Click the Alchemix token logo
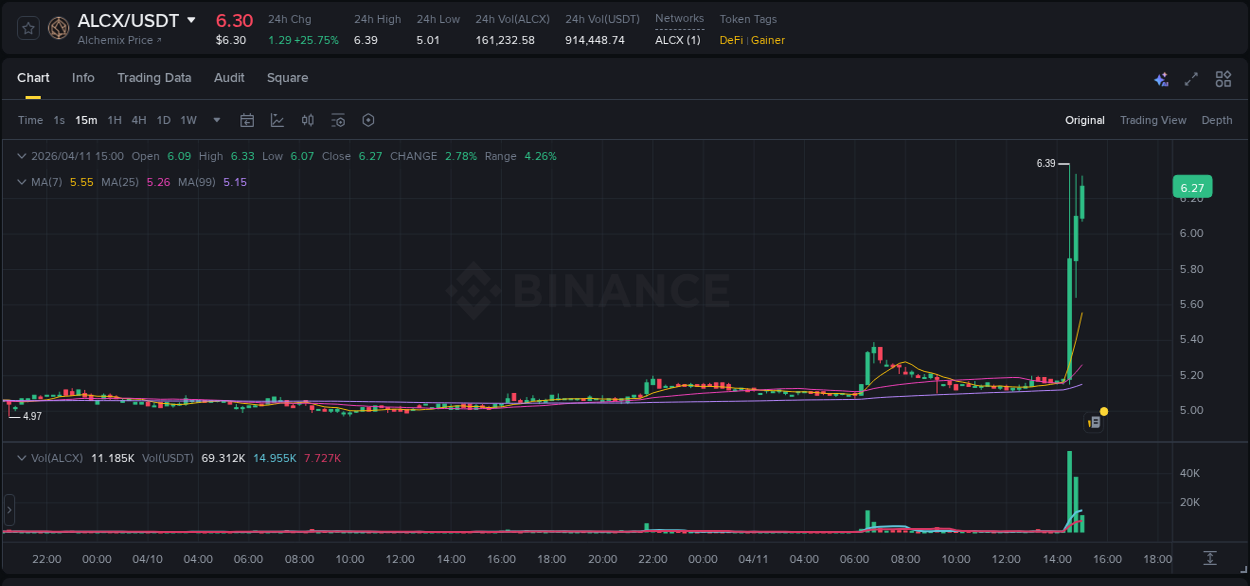 [59, 28]
